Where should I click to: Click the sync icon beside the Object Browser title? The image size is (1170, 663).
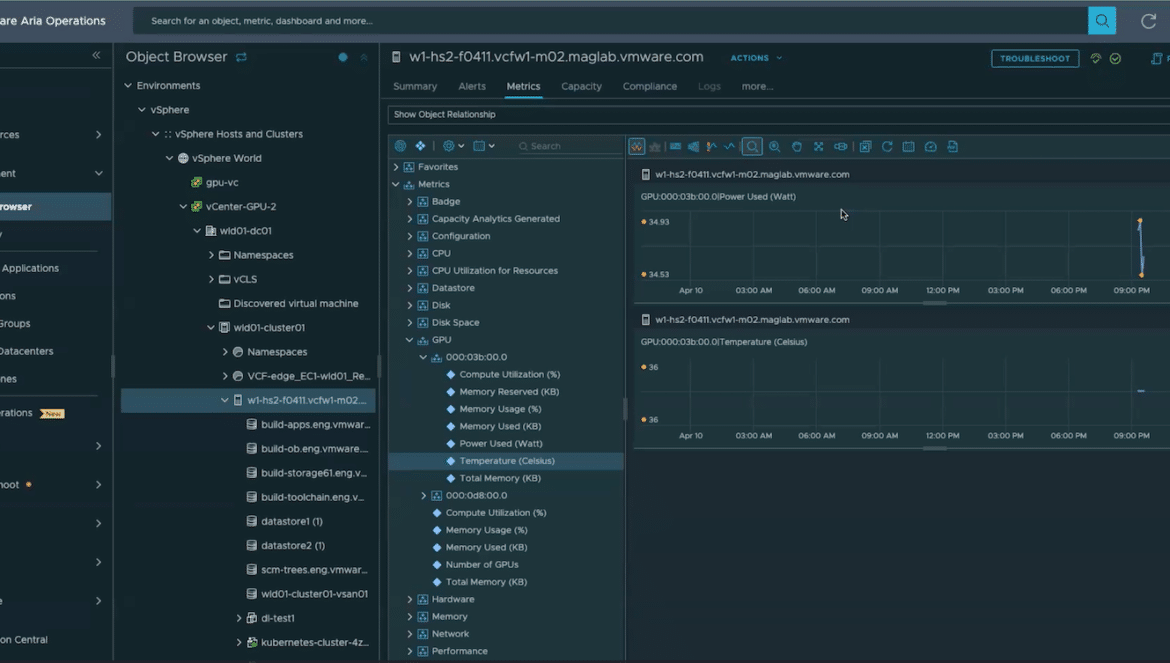point(241,57)
